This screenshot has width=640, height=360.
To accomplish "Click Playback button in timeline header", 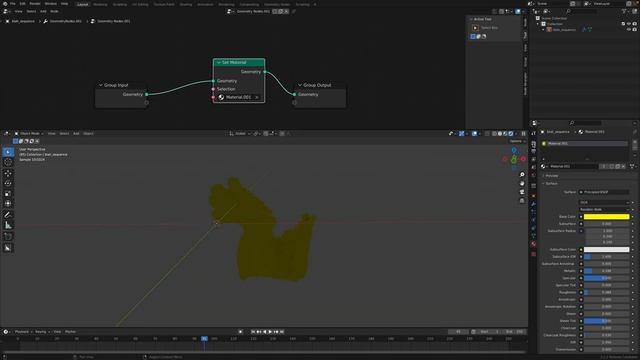I will tap(22, 332).
